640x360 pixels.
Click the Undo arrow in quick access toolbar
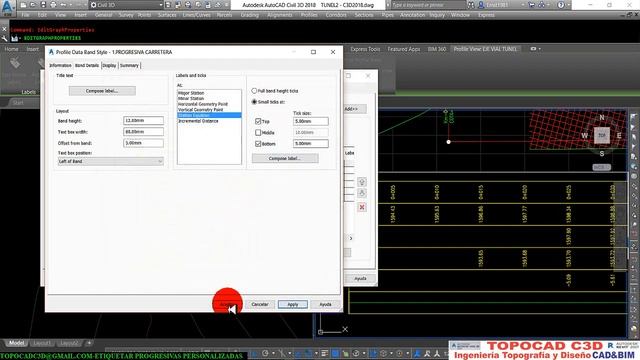pos(64,5)
